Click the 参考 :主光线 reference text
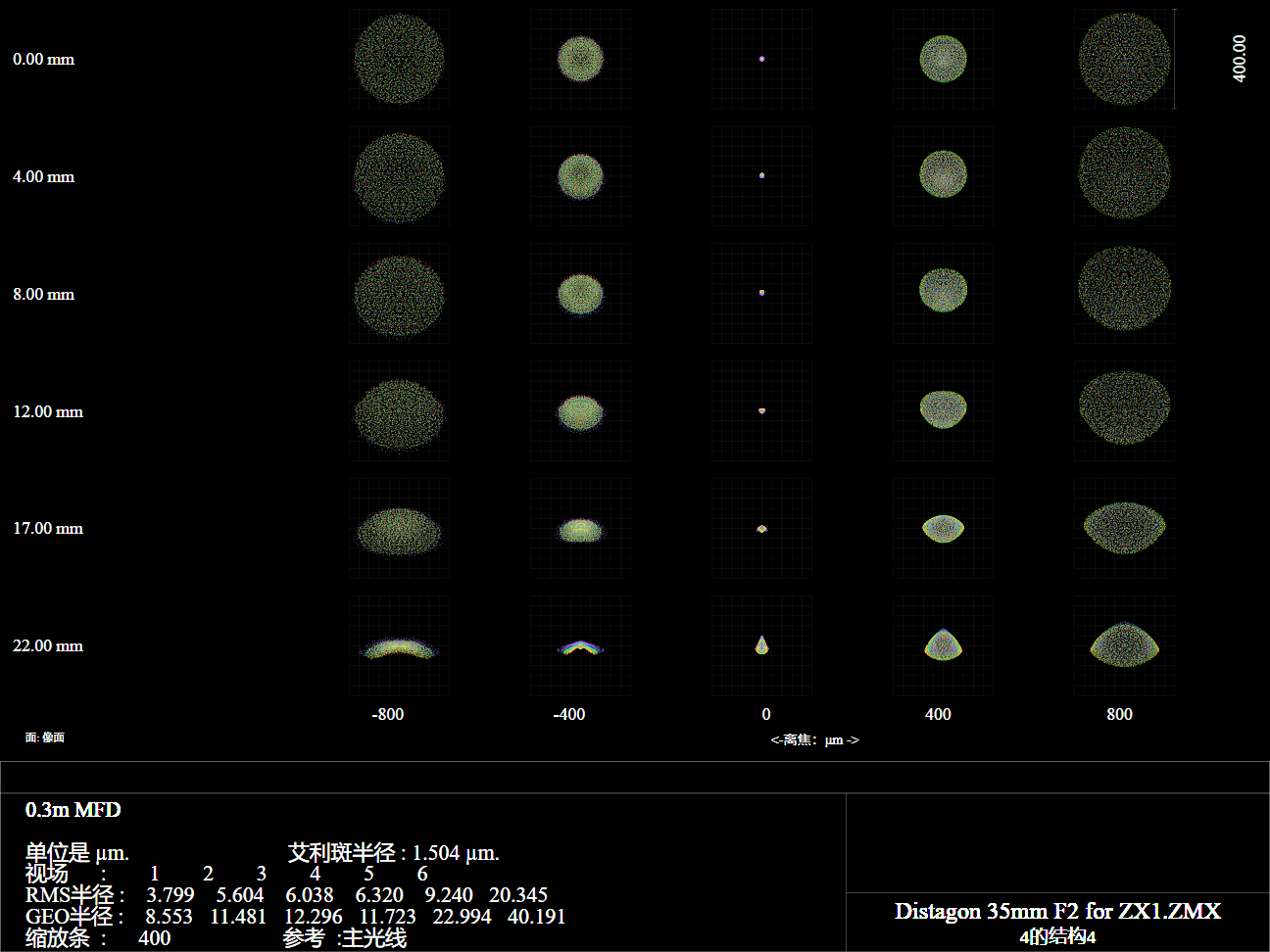This screenshot has width=1270, height=952. click(x=345, y=938)
